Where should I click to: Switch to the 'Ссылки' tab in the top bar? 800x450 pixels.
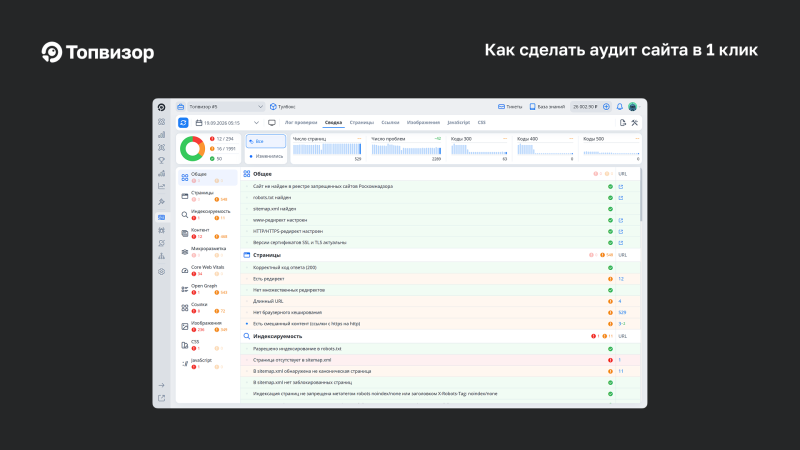390,122
